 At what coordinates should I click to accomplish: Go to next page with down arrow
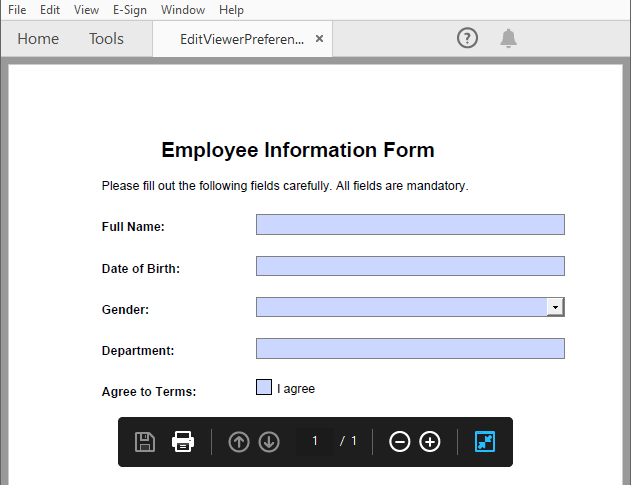[x=269, y=442]
